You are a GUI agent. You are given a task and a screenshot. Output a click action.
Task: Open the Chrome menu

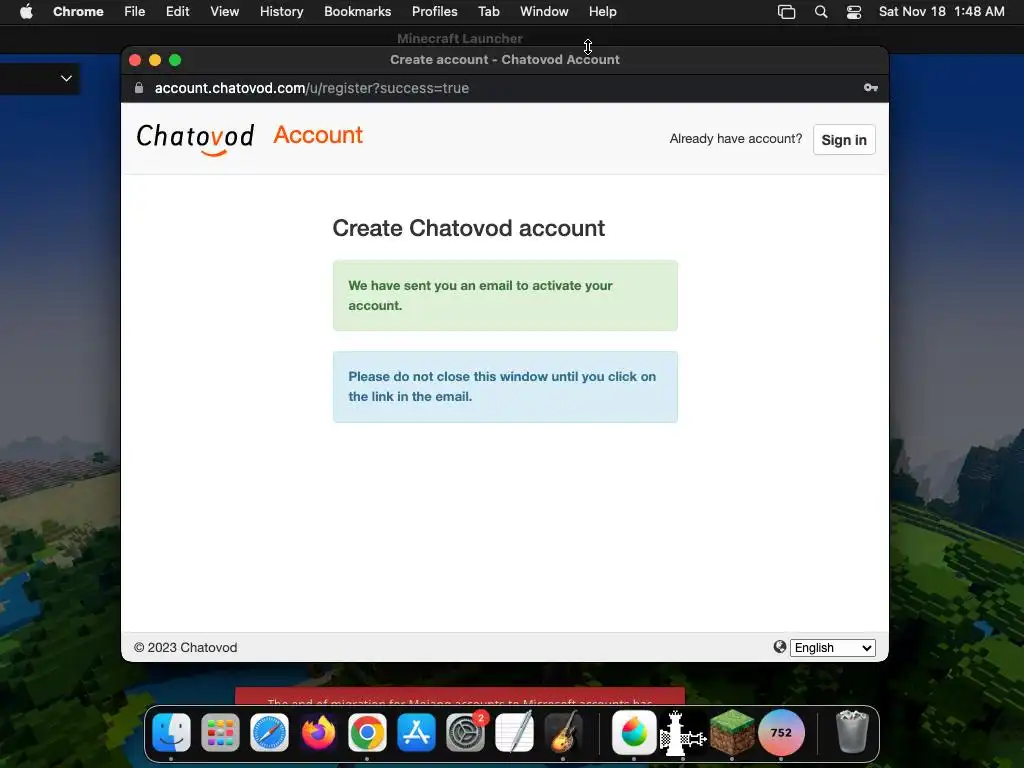click(x=78, y=12)
